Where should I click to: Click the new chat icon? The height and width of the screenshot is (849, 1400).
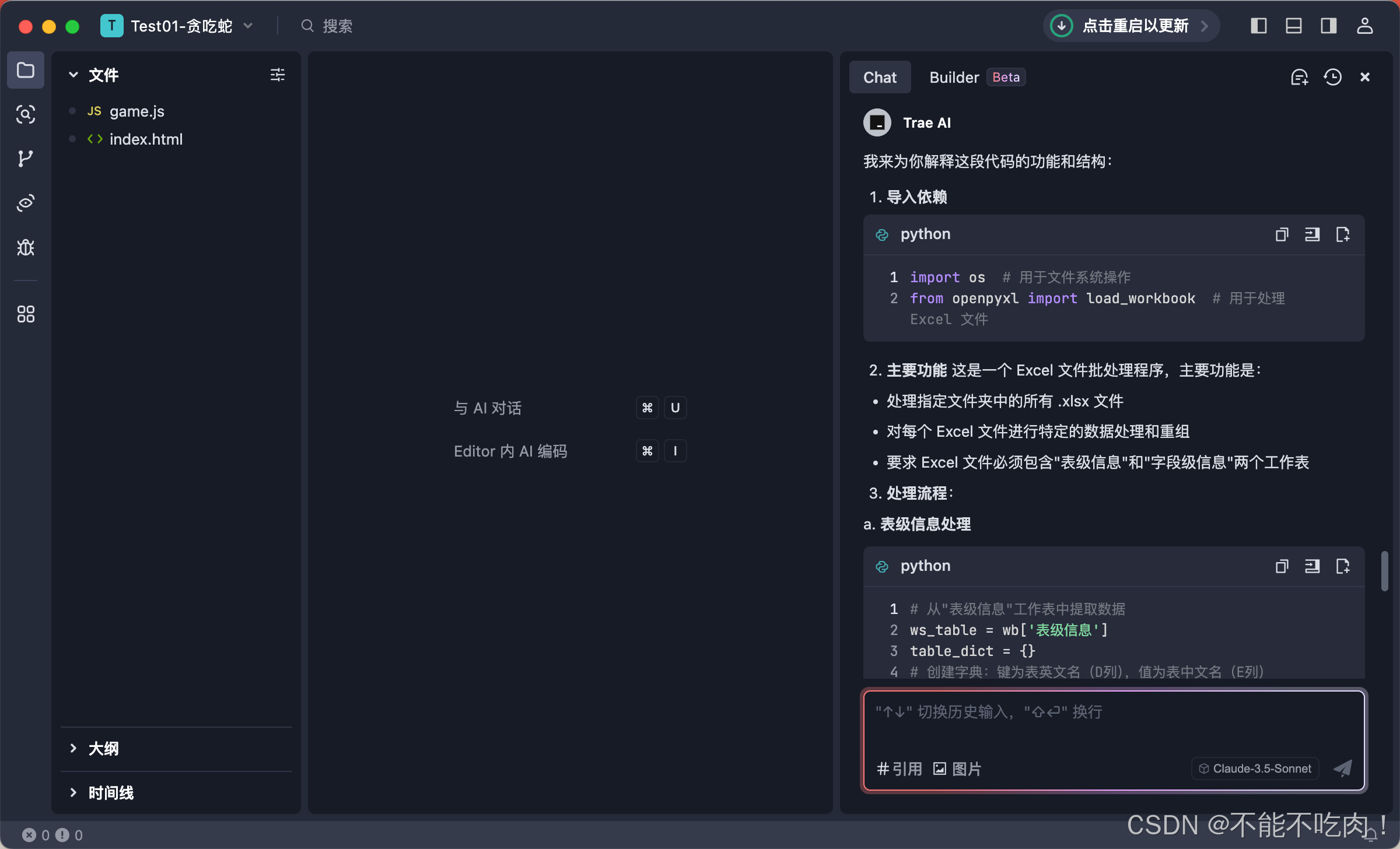(x=1299, y=77)
